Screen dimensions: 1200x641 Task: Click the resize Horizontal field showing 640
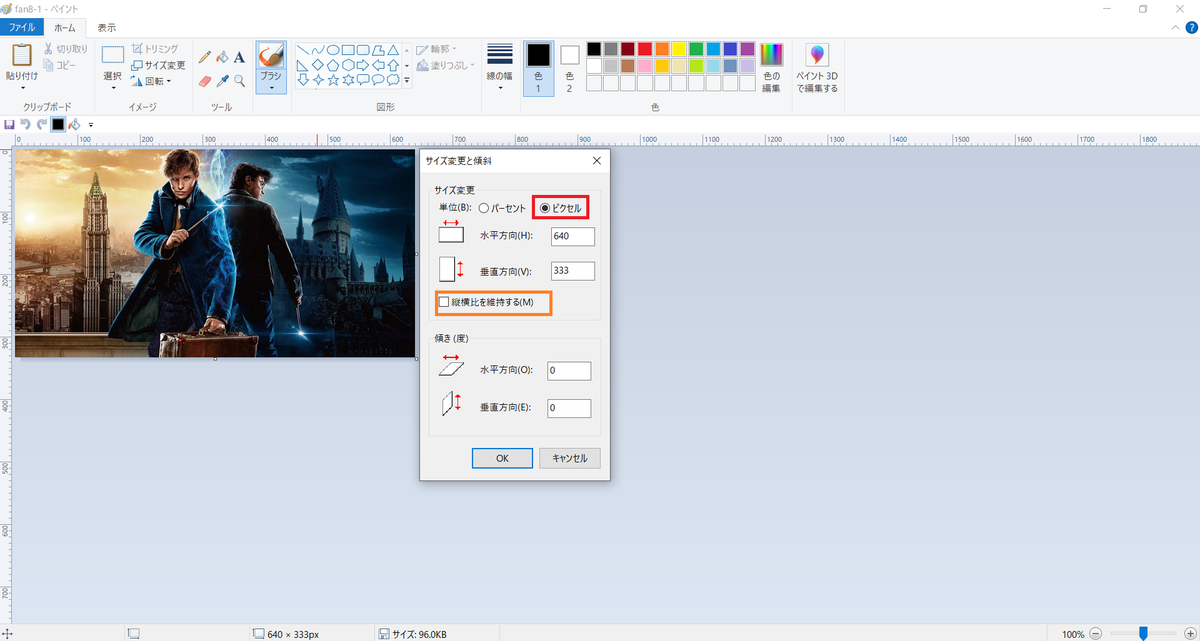tap(573, 236)
